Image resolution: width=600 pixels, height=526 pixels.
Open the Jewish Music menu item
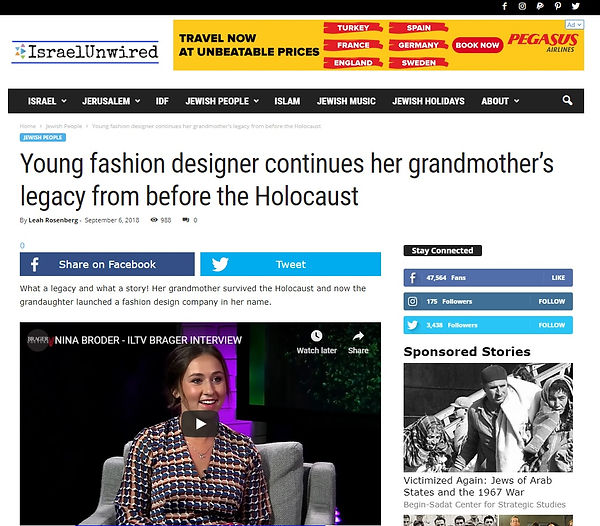(346, 101)
